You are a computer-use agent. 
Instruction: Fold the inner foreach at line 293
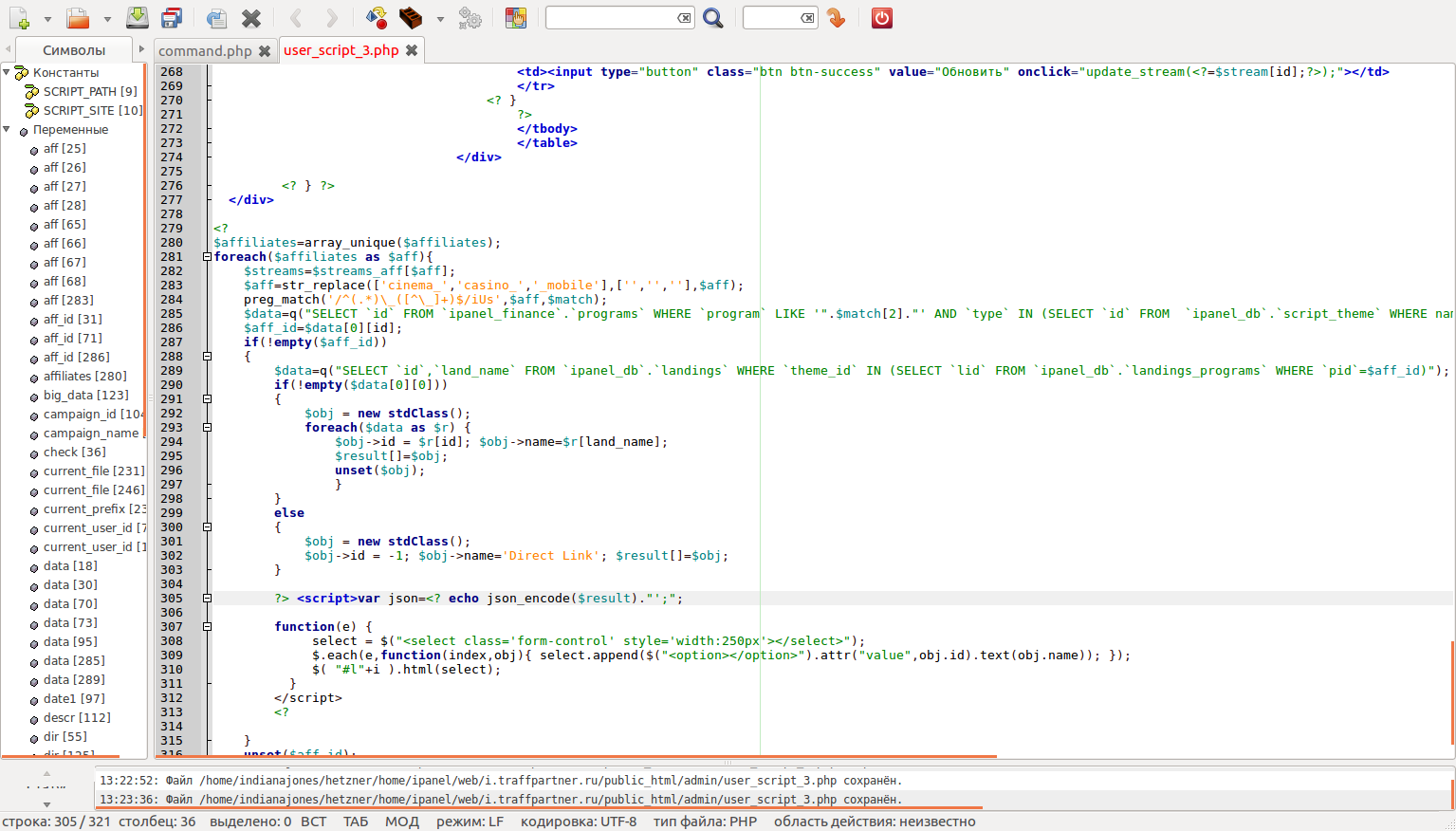(x=207, y=428)
